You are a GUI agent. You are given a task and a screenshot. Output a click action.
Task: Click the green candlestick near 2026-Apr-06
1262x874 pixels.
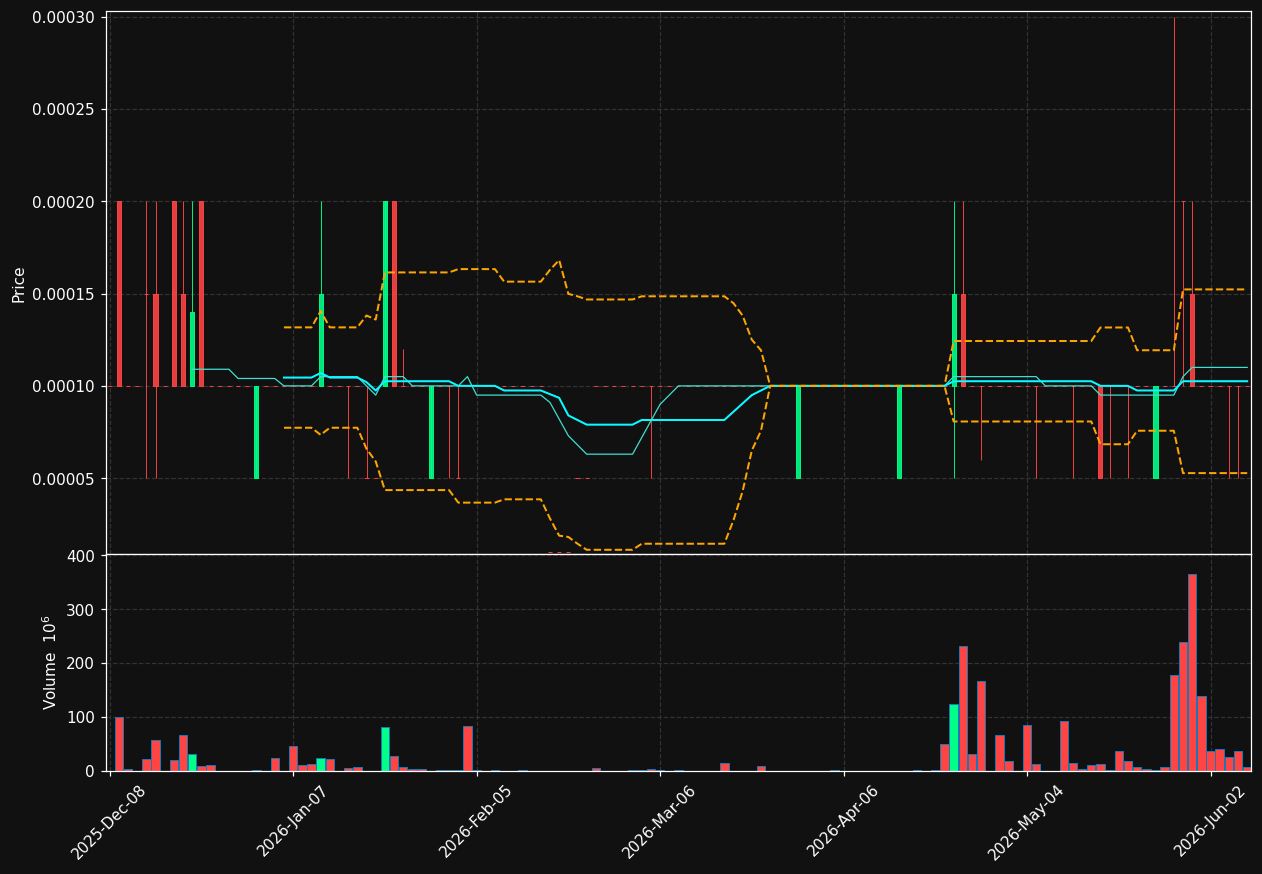click(x=899, y=433)
